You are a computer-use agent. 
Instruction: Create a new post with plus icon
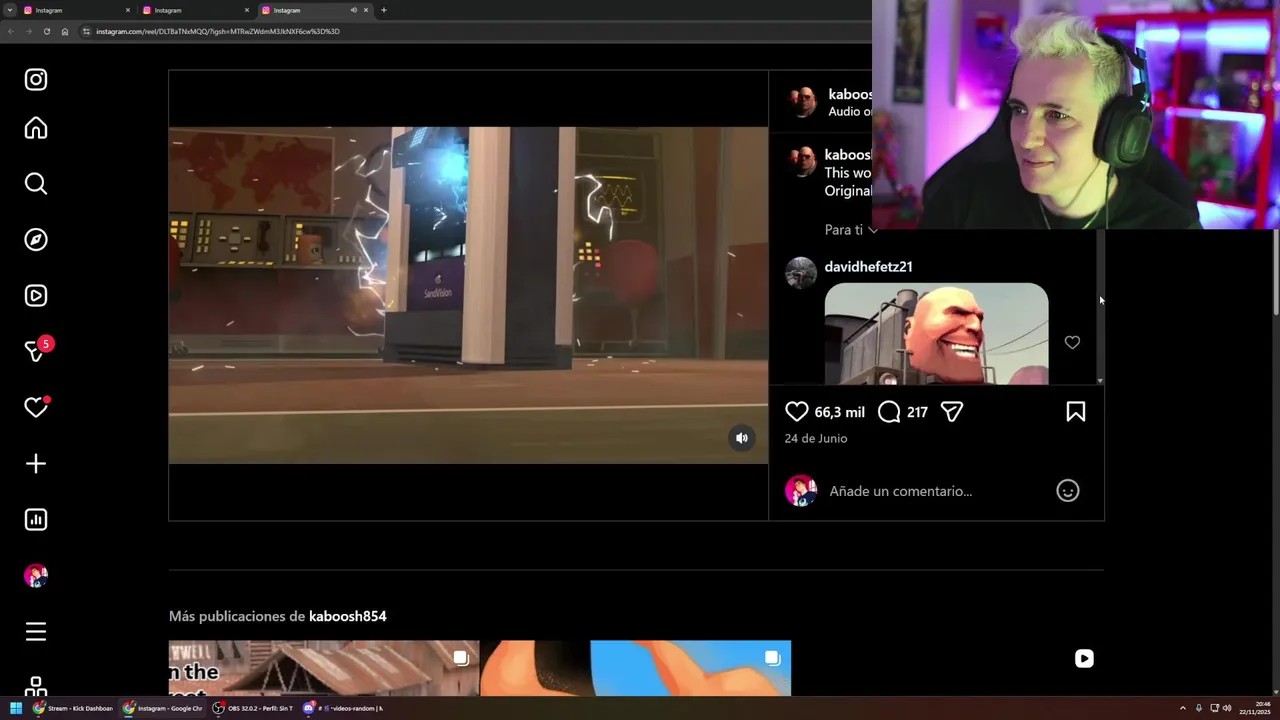click(x=36, y=464)
